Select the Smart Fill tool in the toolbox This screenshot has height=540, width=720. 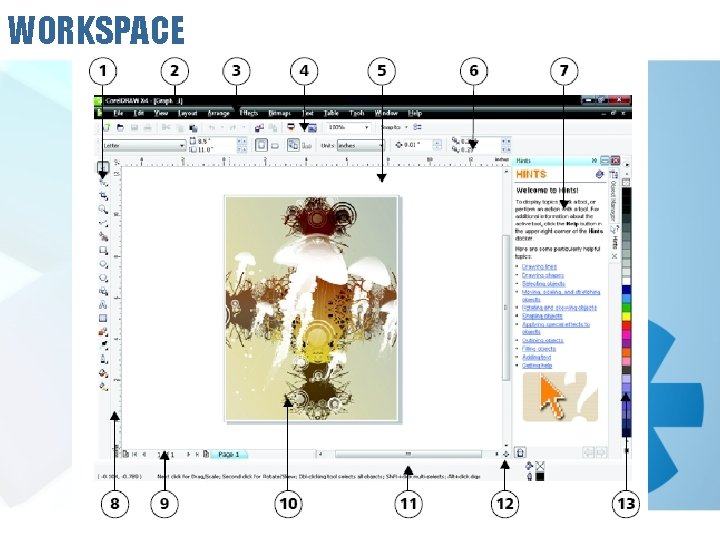click(x=104, y=237)
